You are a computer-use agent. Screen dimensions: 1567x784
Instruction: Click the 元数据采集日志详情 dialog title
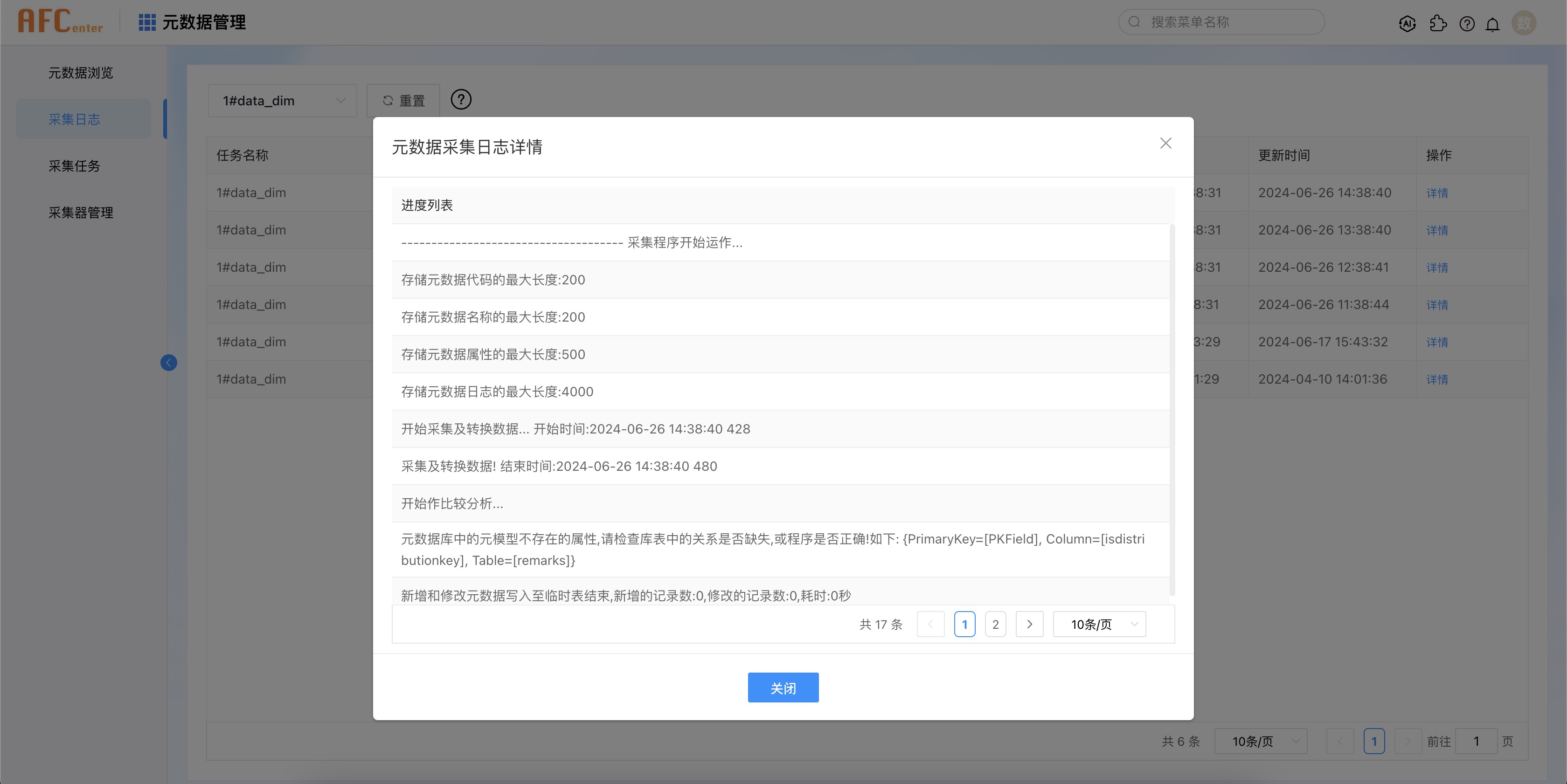[466, 147]
